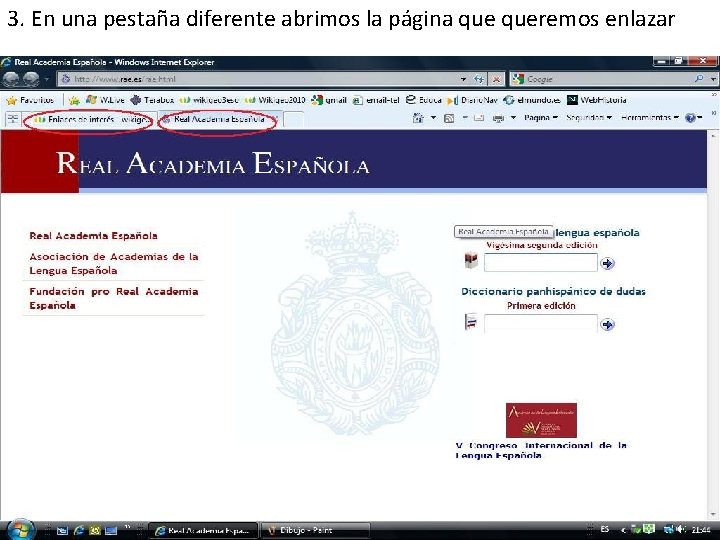720x540 pixels.
Task: Expand the Home button dropdown arrow
Action: (x=433, y=118)
